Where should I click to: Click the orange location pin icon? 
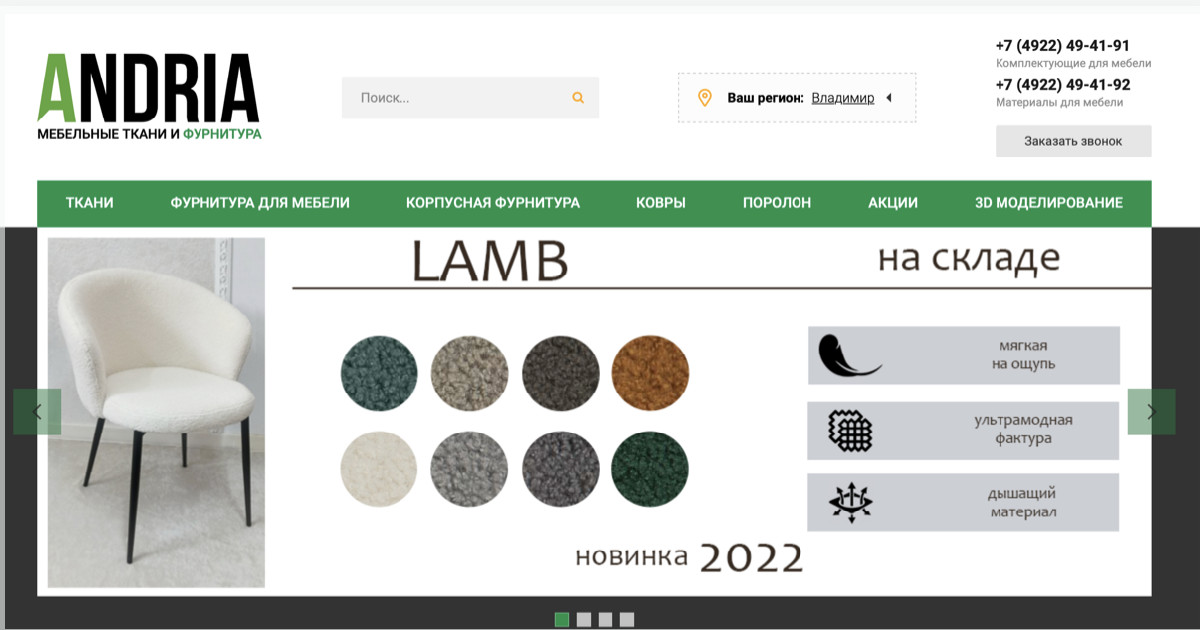click(x=704, y=98)
